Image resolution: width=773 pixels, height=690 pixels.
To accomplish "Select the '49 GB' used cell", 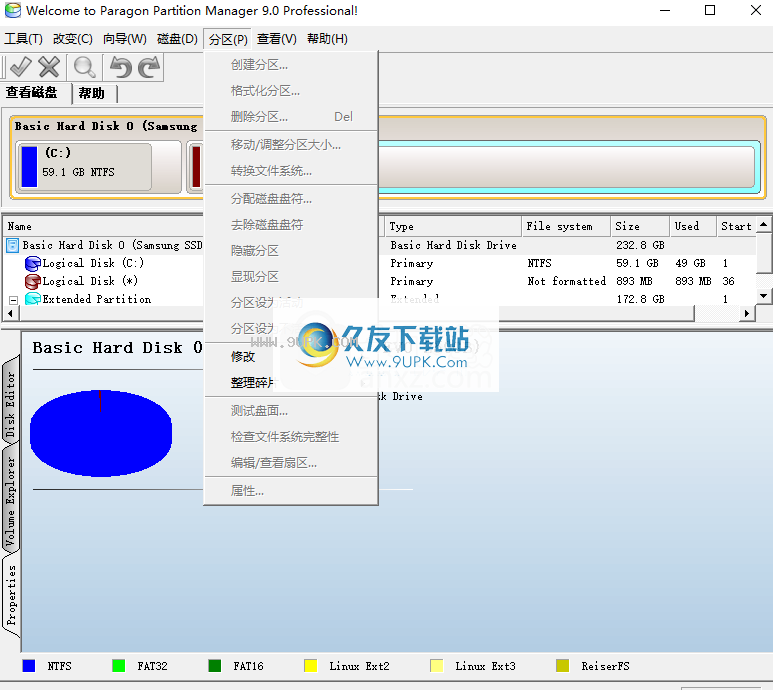I will click(x=690, y=263).
